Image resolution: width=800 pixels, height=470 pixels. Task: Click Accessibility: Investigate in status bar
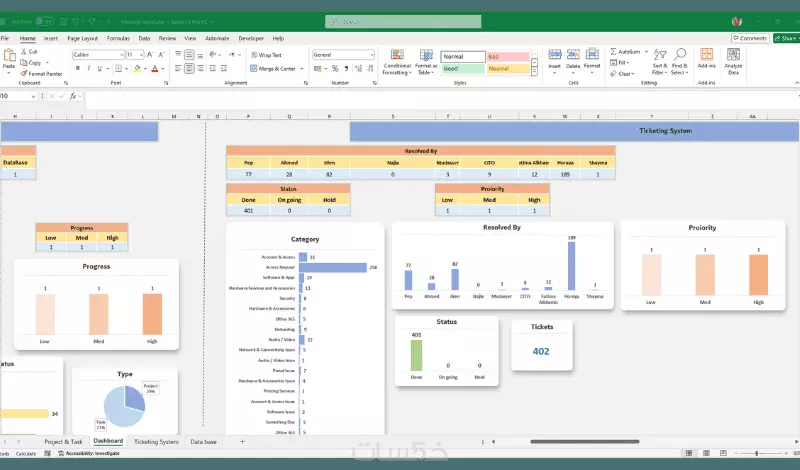coord(89,453)
